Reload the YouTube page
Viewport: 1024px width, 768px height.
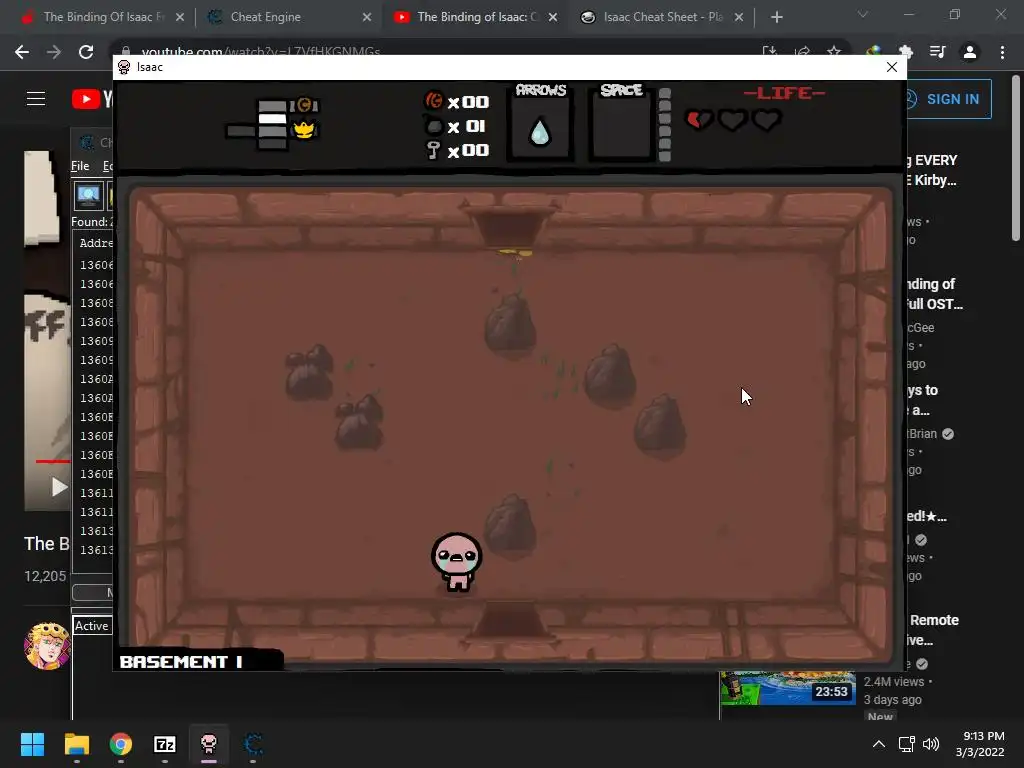point(86,52)
